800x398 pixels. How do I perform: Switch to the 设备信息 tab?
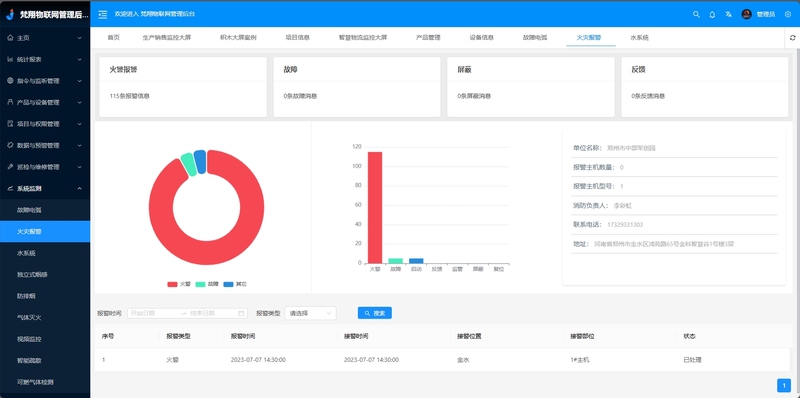click(x=482, y=38)
